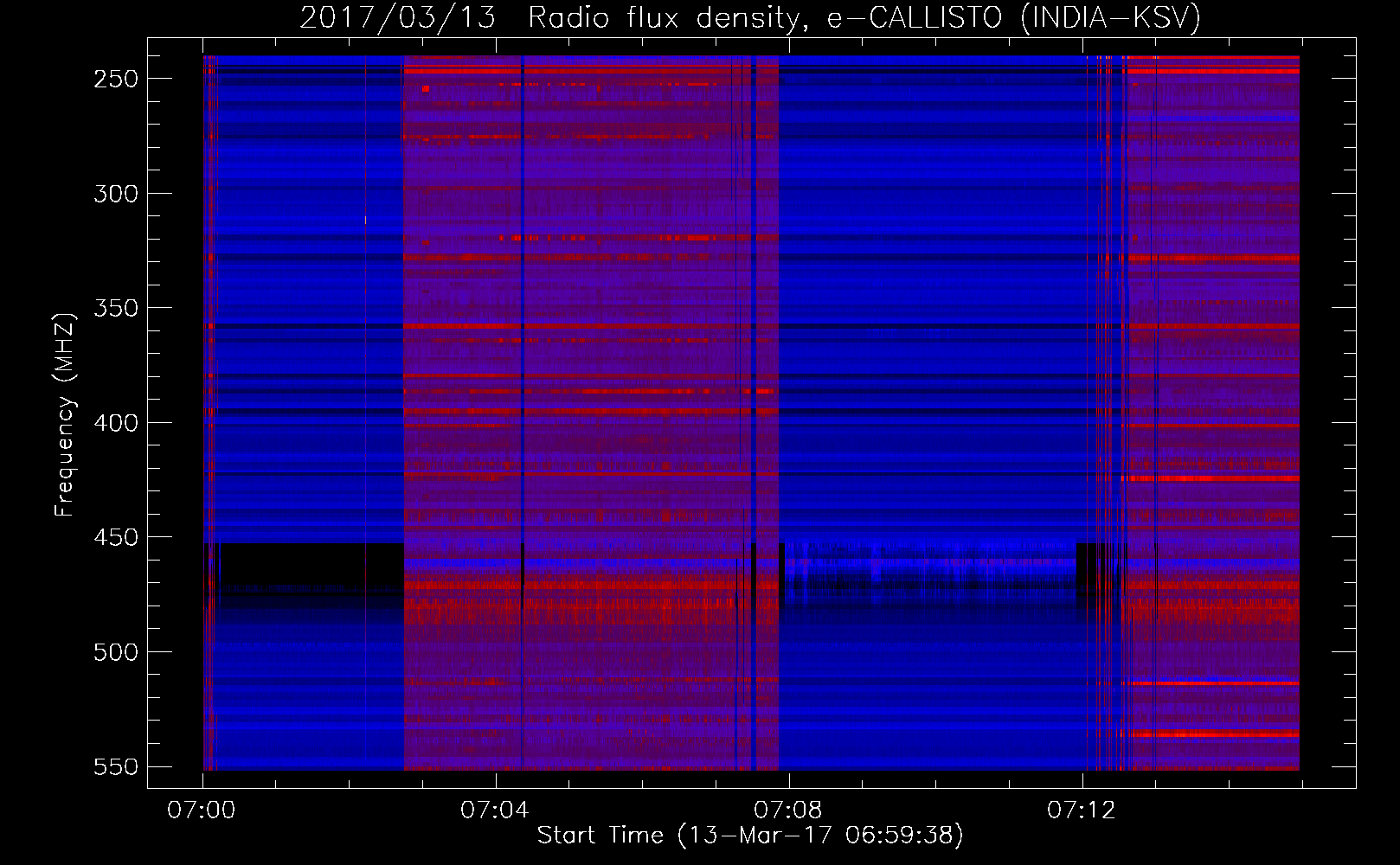The width and height of the screenshot is (1400, 865).
Task: Click the '07:12' time tick label
Action: click(1082, 811)
